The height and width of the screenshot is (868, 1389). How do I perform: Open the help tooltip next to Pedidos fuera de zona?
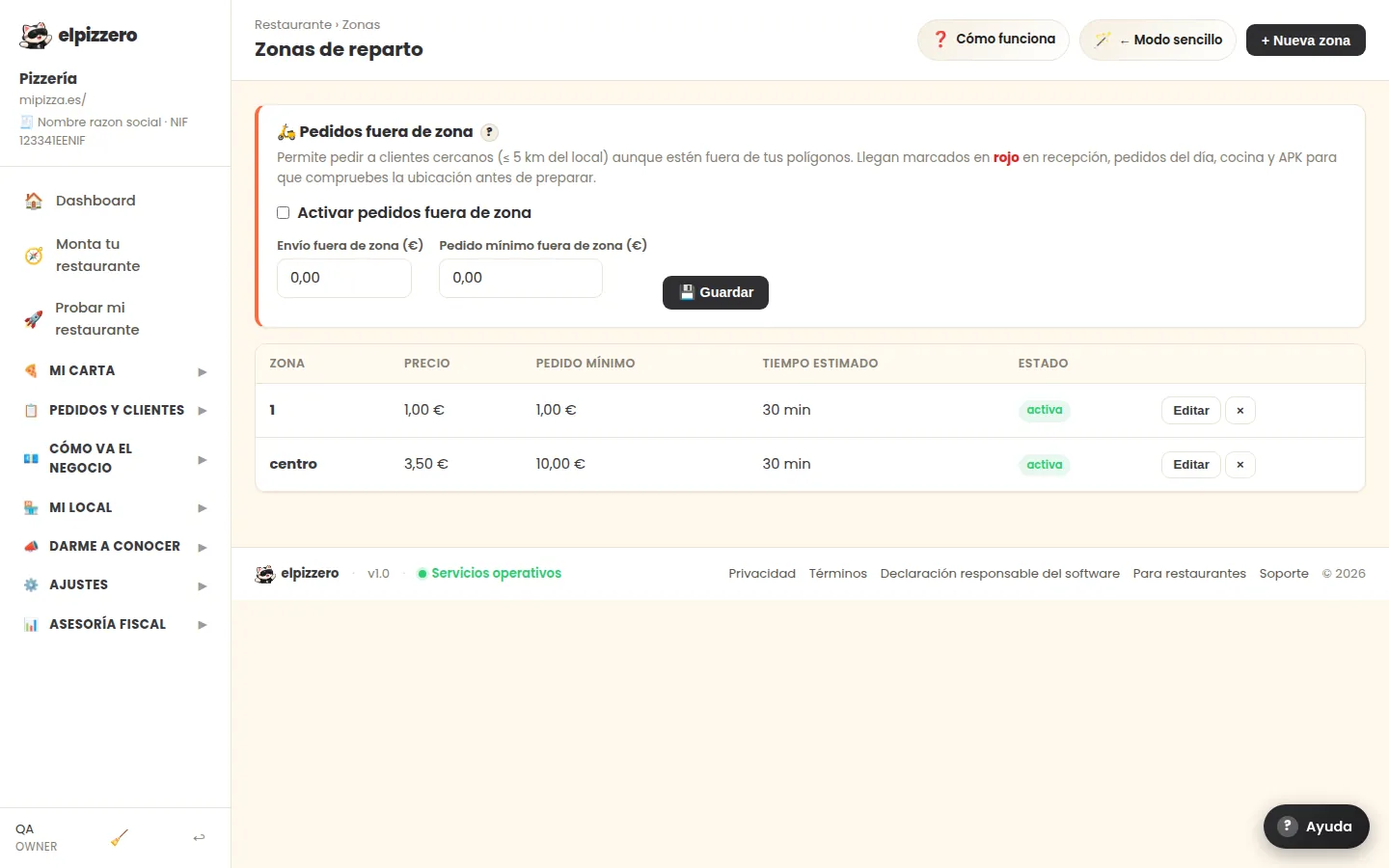tap(490, 132)
